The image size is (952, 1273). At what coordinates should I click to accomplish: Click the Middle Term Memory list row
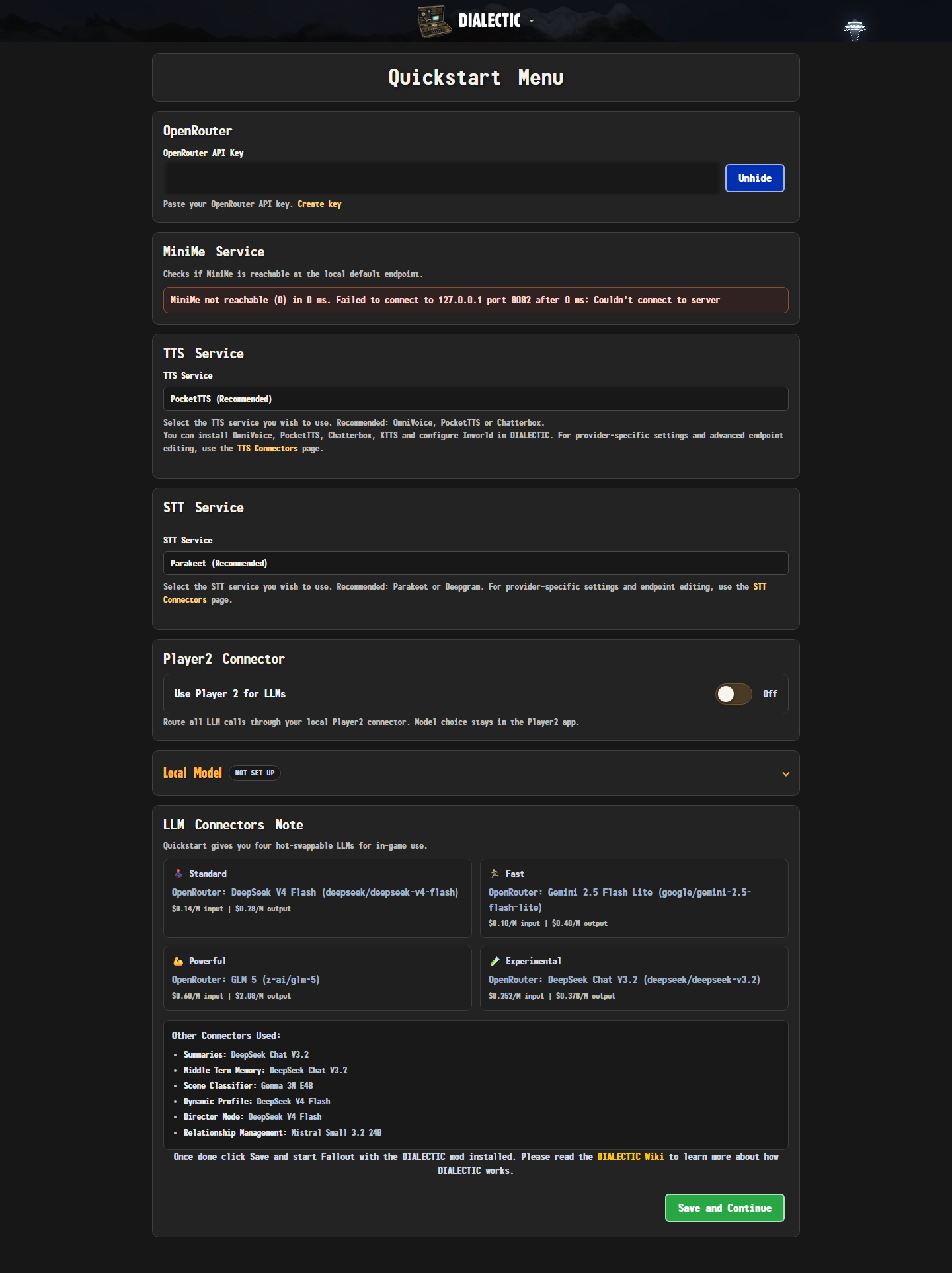265,1071
